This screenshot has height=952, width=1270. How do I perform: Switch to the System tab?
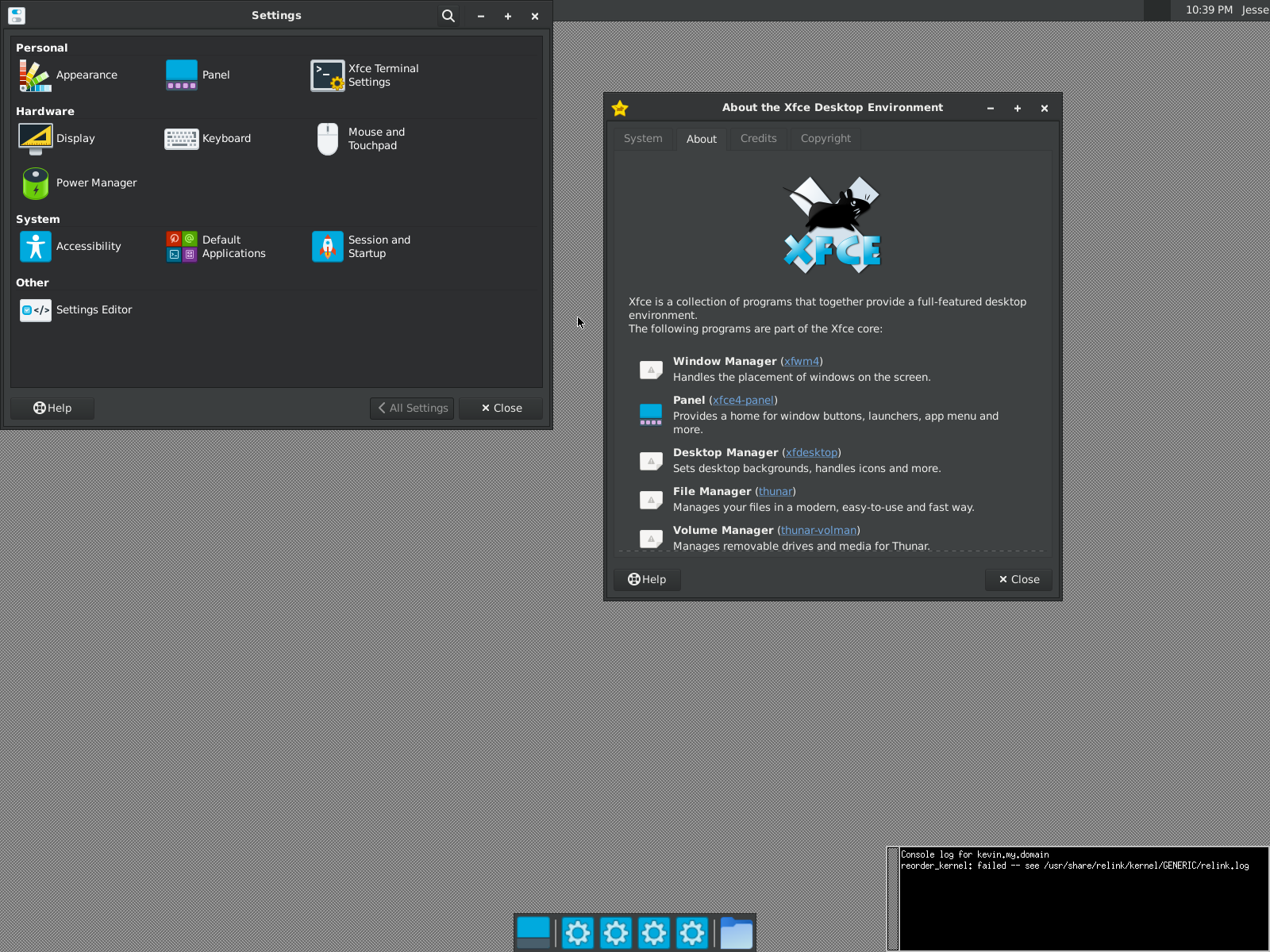click(643, 139)
